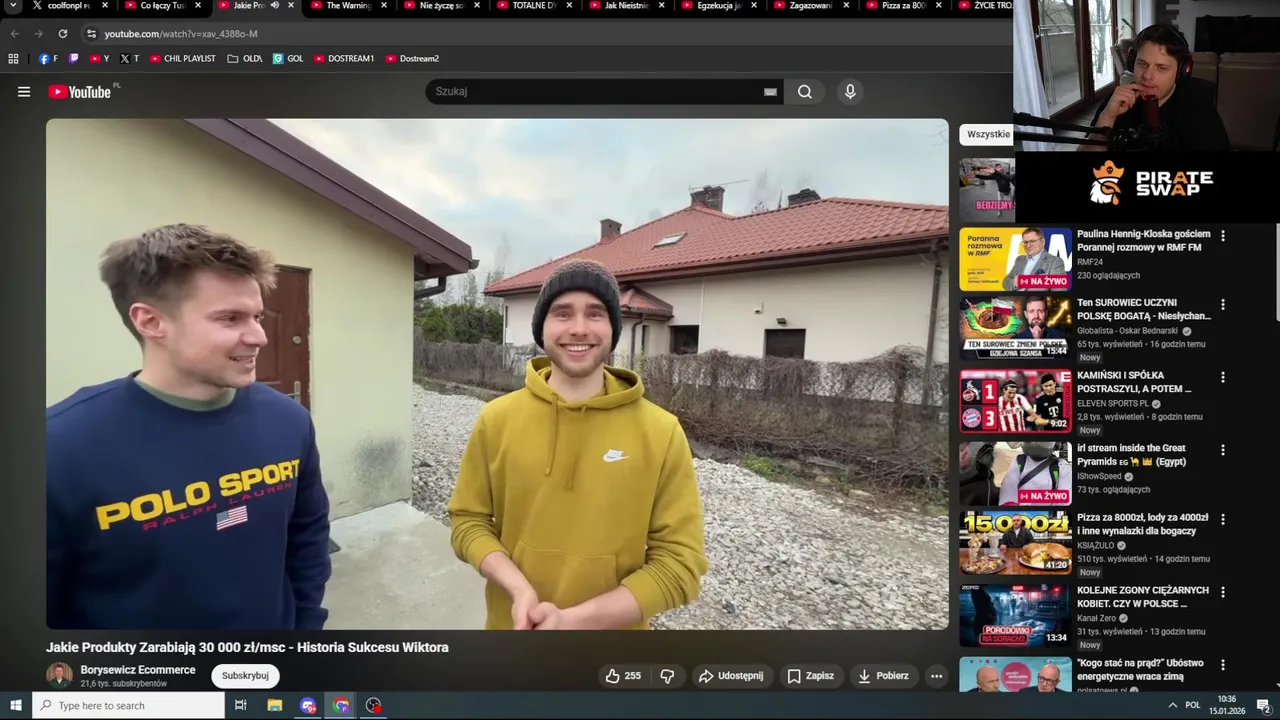
Task: Open options menu for Ten SUROWIEC video
Action: click(x=1222, y=305)
